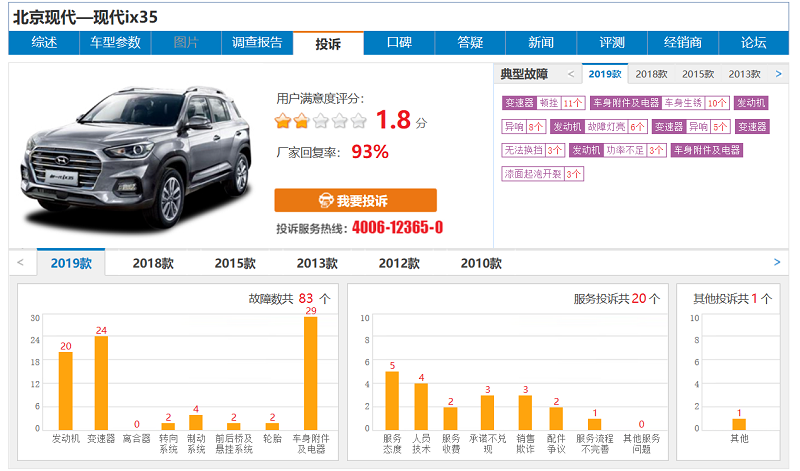Click the headset icon in 我要投诉 button
800x471 pixels.
pyautogui.click(x=326, y=201)
